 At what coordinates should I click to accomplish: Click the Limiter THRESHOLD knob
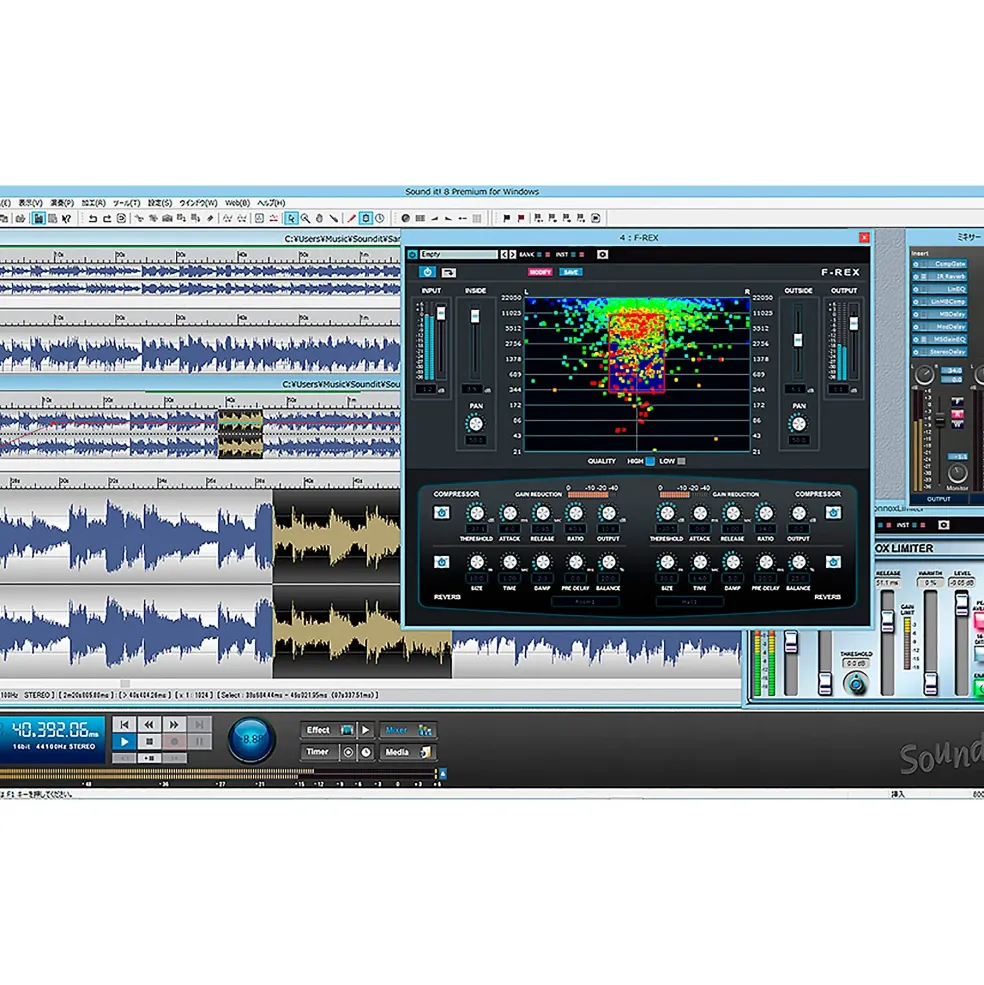tap(856, 683)
